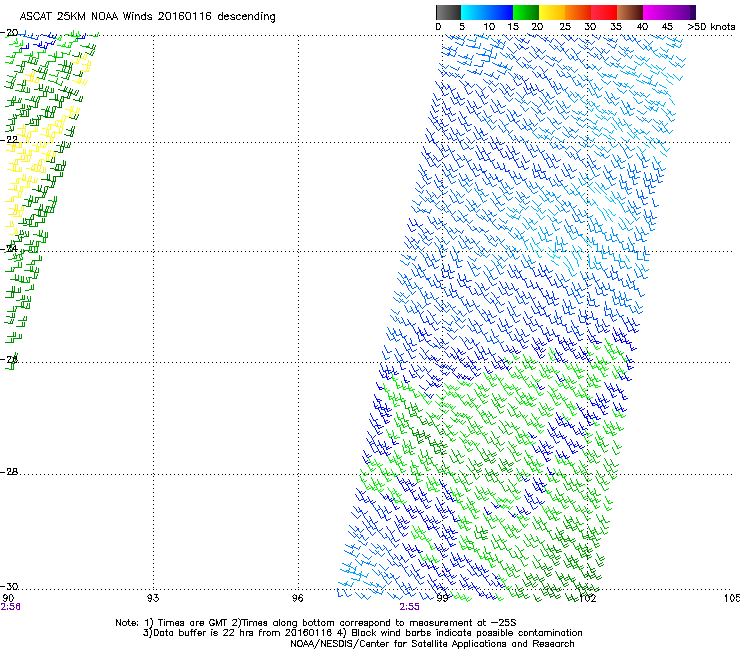Click the ASCAT 25KM NOAA Winds title
Screen dimensions: 740x650
[x=147, y=16]
